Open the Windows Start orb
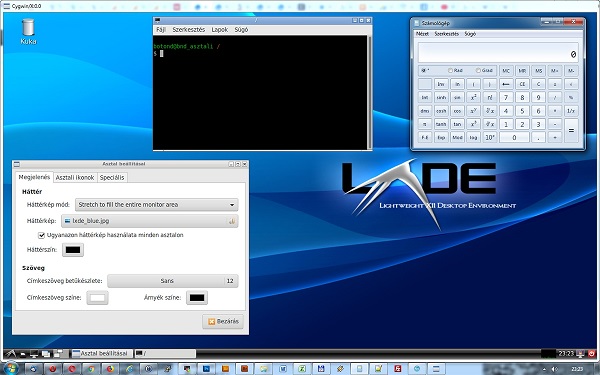Screen dimensions: 600x375 11,368
